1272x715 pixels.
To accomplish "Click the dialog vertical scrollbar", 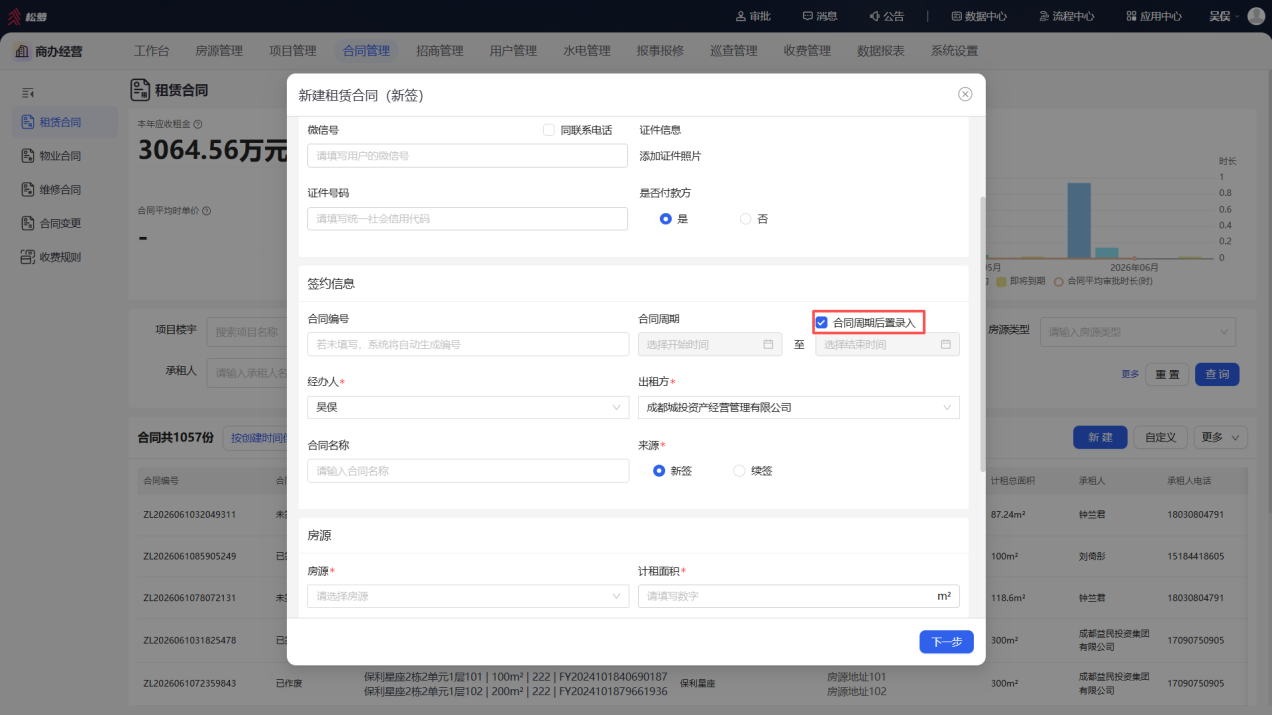I will point(983,333).
